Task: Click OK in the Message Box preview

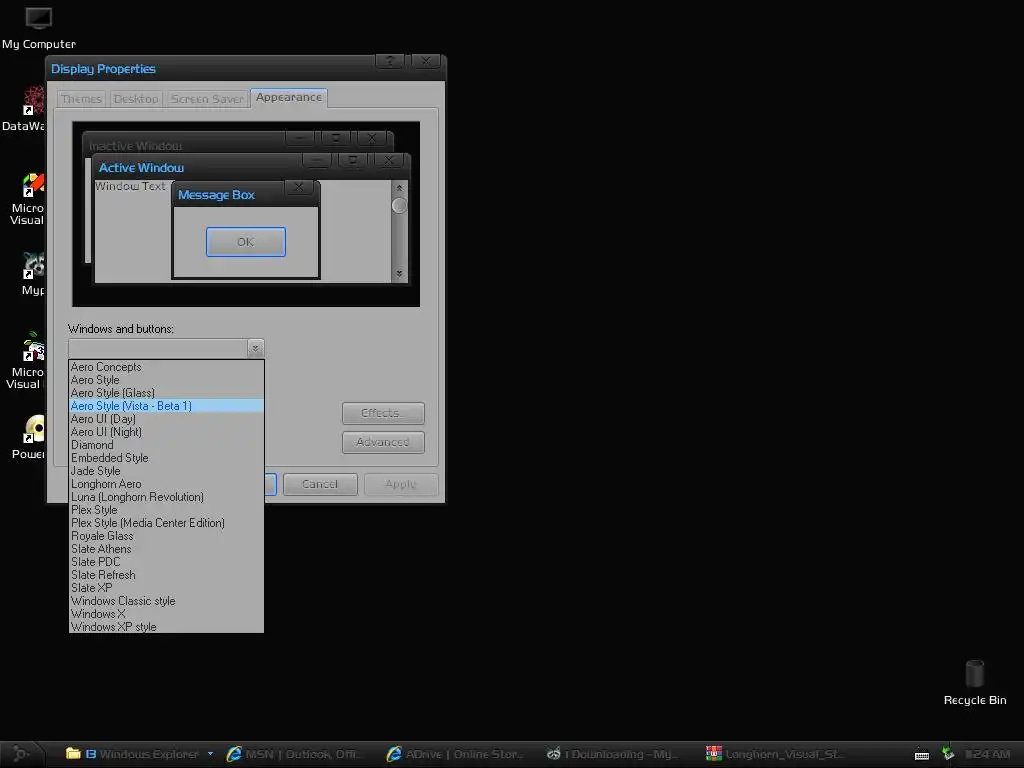Action: [246, 242]
